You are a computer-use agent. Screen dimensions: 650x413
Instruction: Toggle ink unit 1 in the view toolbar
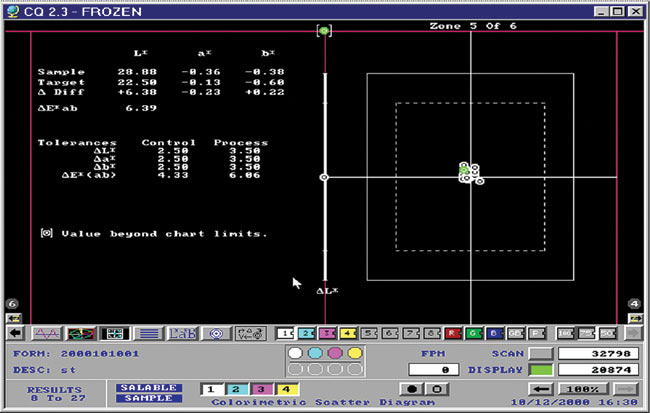[285, 333]
